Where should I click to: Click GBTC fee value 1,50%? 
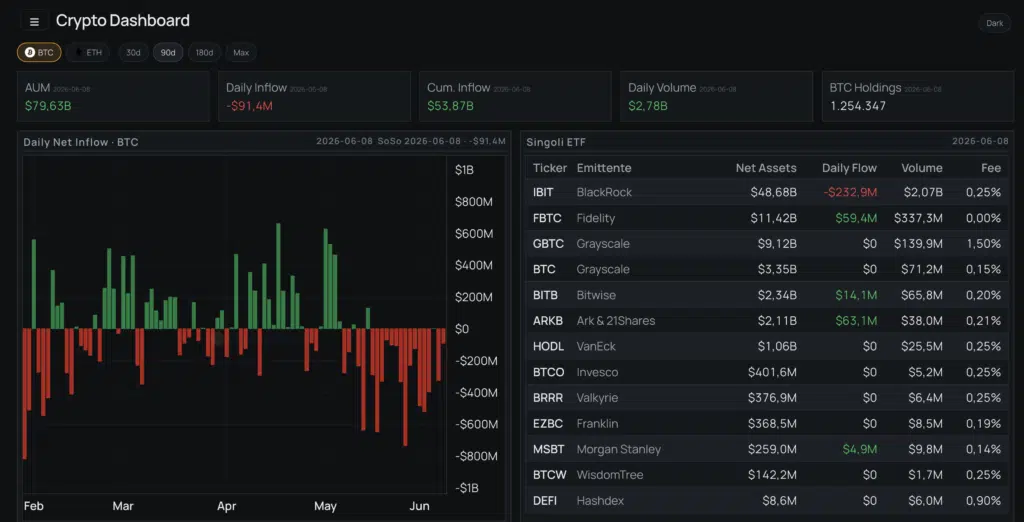(x=984, y=244)
